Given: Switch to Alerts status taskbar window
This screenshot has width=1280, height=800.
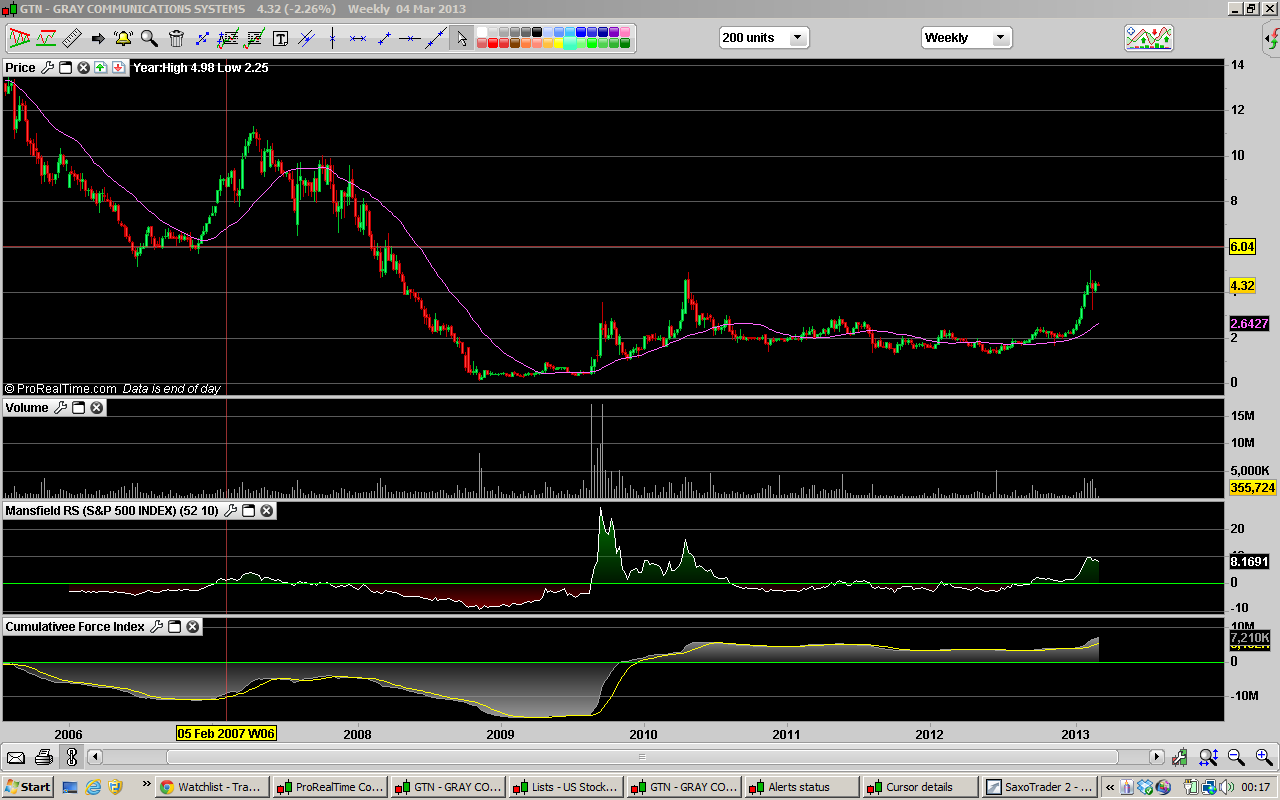Looking at the screenshot, I should tap(800, 787).
